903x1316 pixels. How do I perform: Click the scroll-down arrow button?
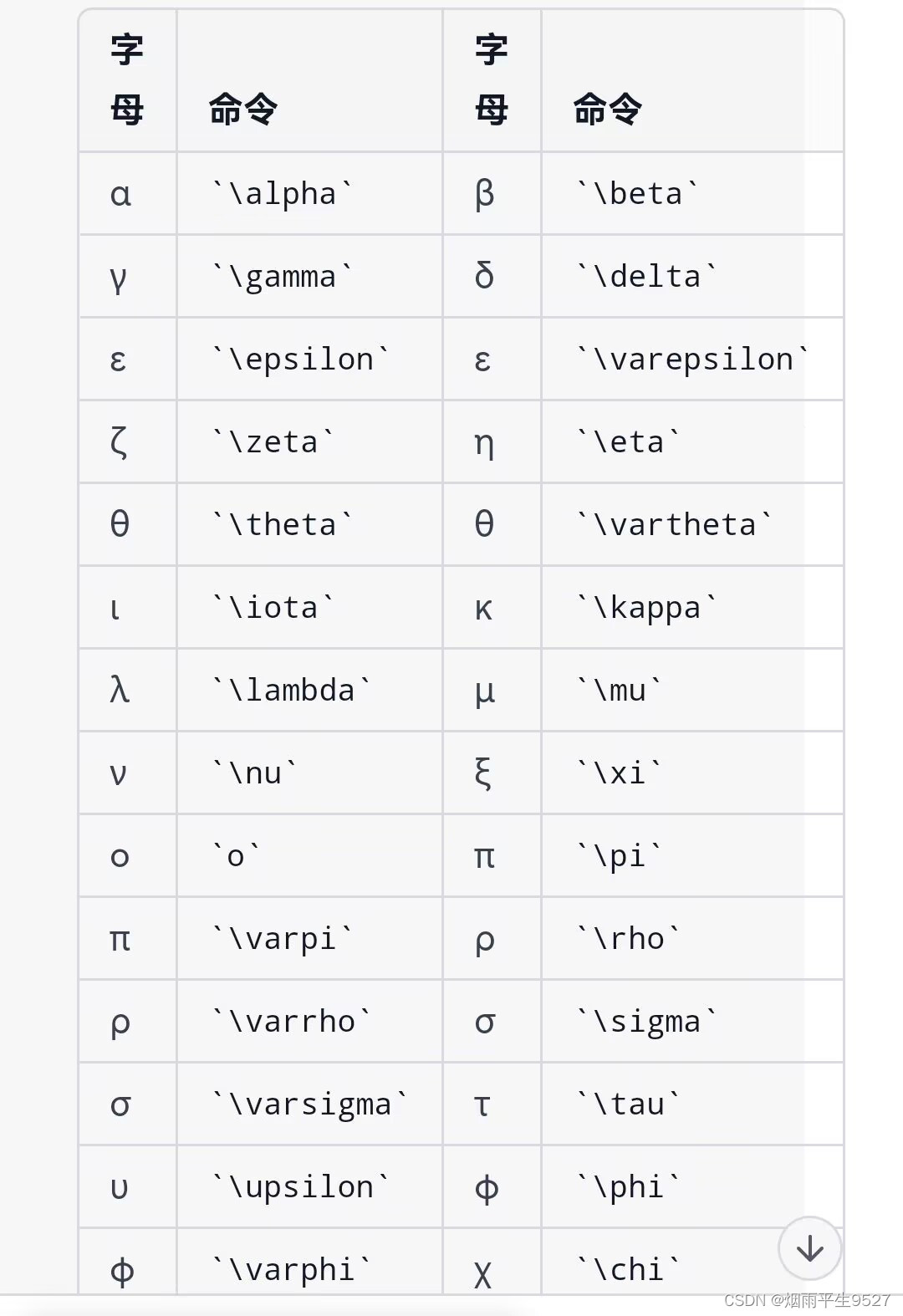pos(809,1248)
